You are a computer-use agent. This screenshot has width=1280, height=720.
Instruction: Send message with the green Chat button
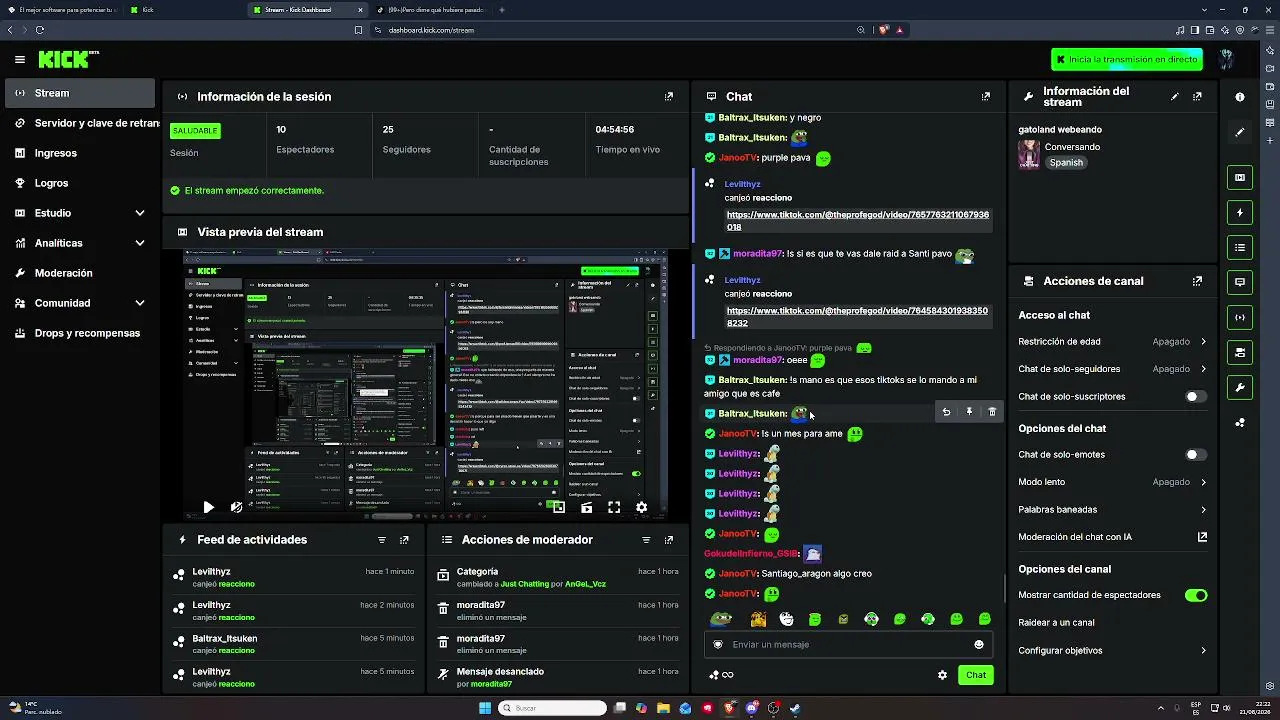976,675
